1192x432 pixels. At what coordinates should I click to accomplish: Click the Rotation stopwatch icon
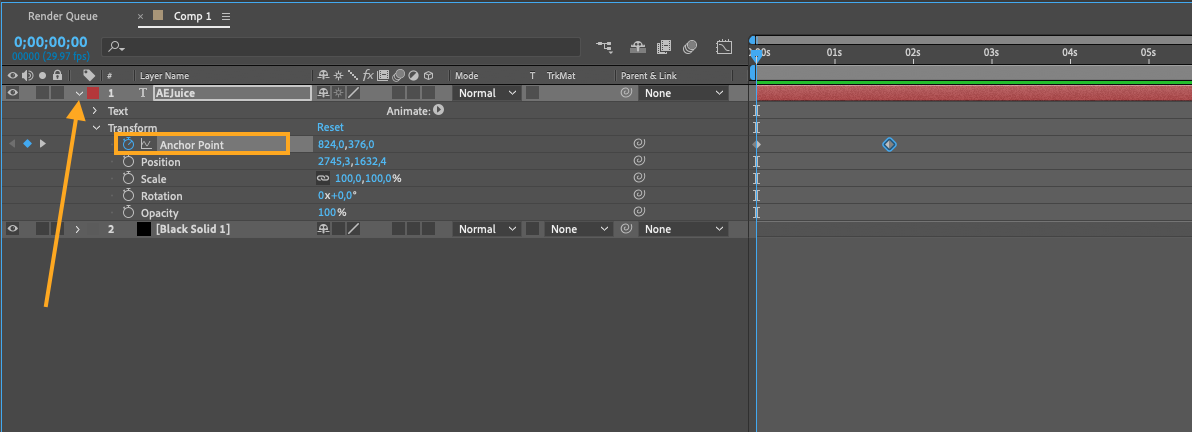tap(128, 195)
